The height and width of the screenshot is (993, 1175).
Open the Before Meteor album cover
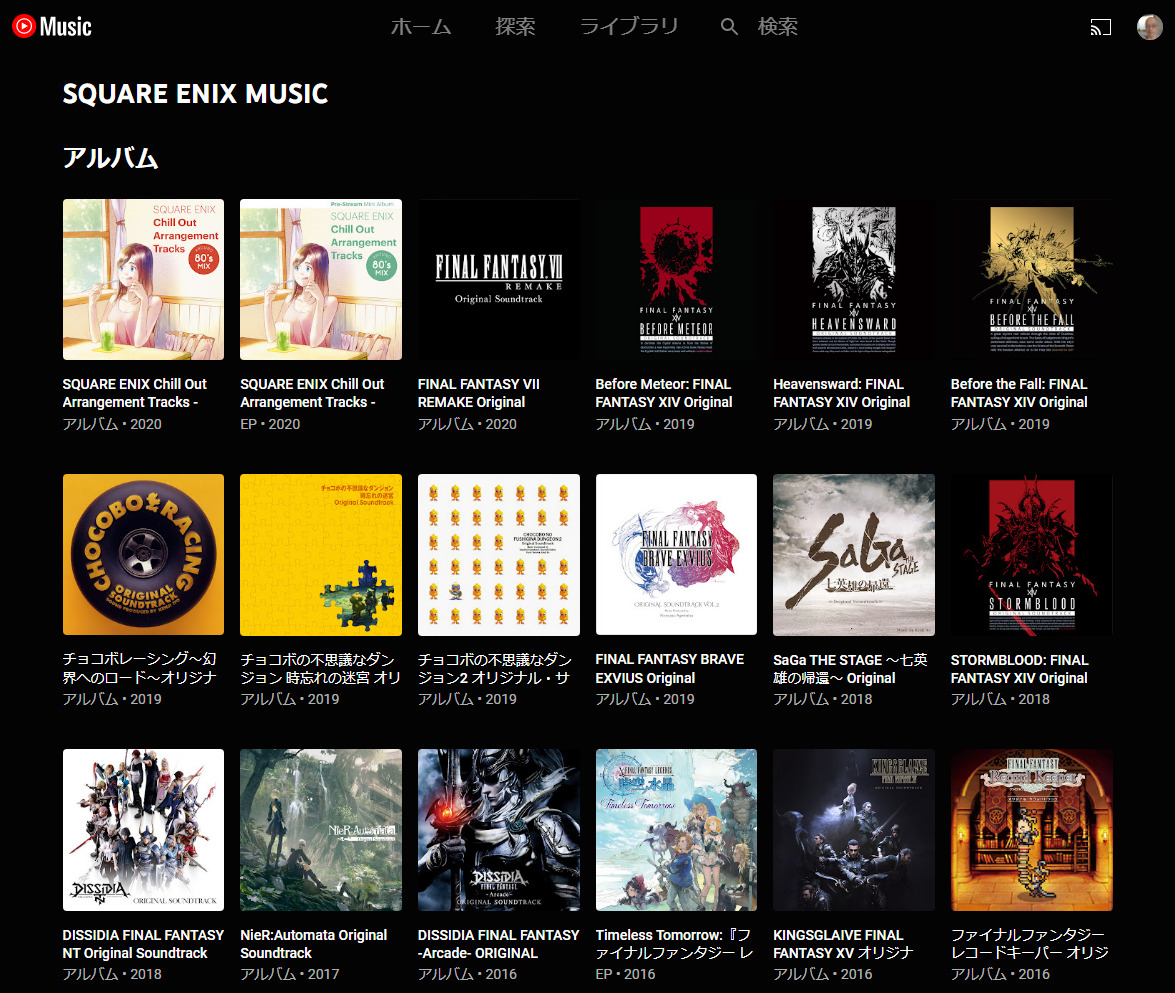676,280
